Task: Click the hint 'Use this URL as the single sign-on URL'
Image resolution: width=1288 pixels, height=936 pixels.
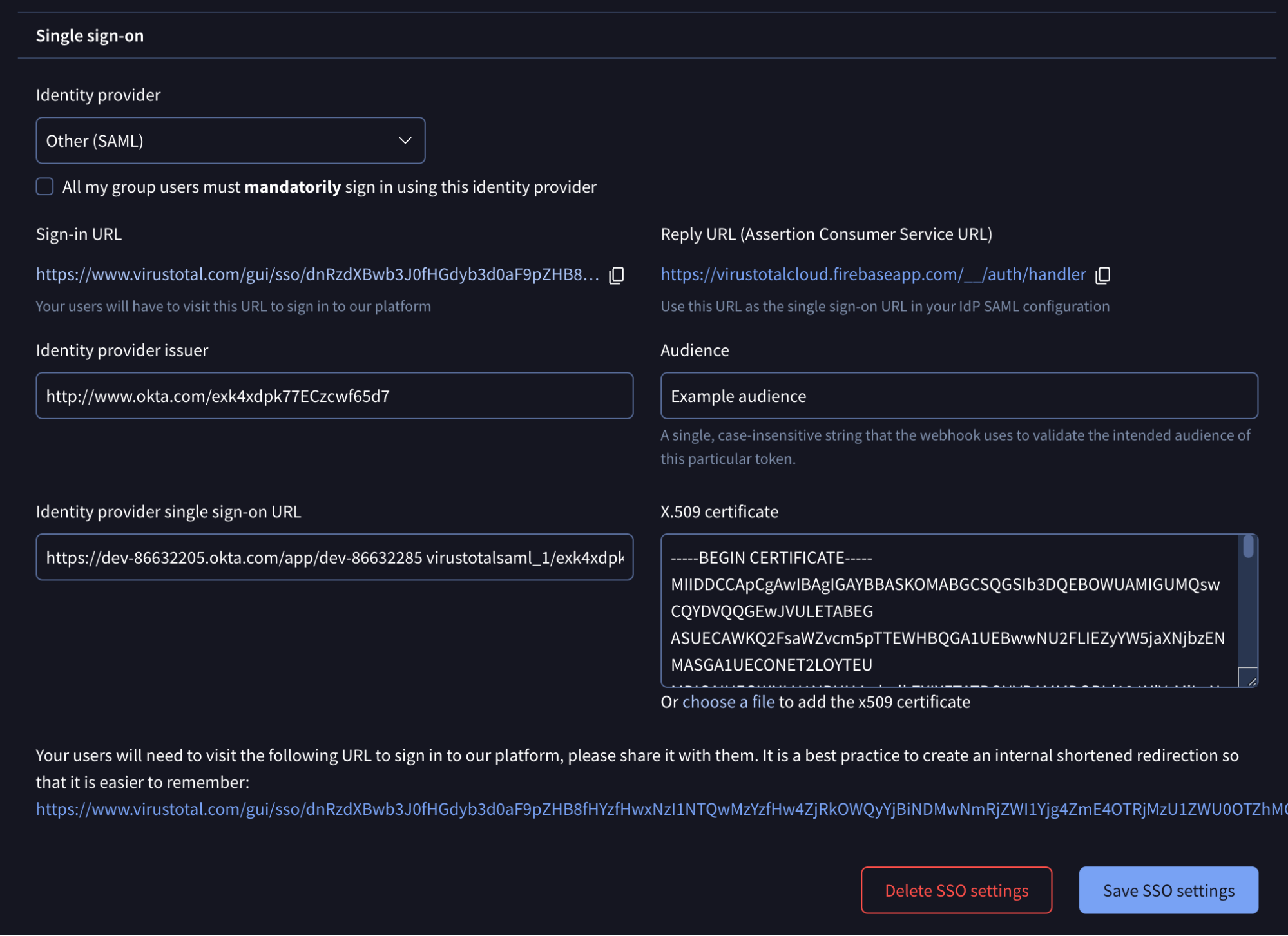Action: click(885, 307)
